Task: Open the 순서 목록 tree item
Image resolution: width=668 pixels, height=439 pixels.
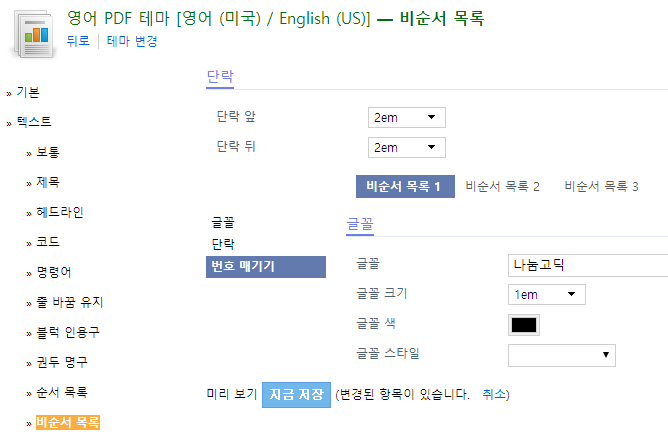Action: click(62, 392)
